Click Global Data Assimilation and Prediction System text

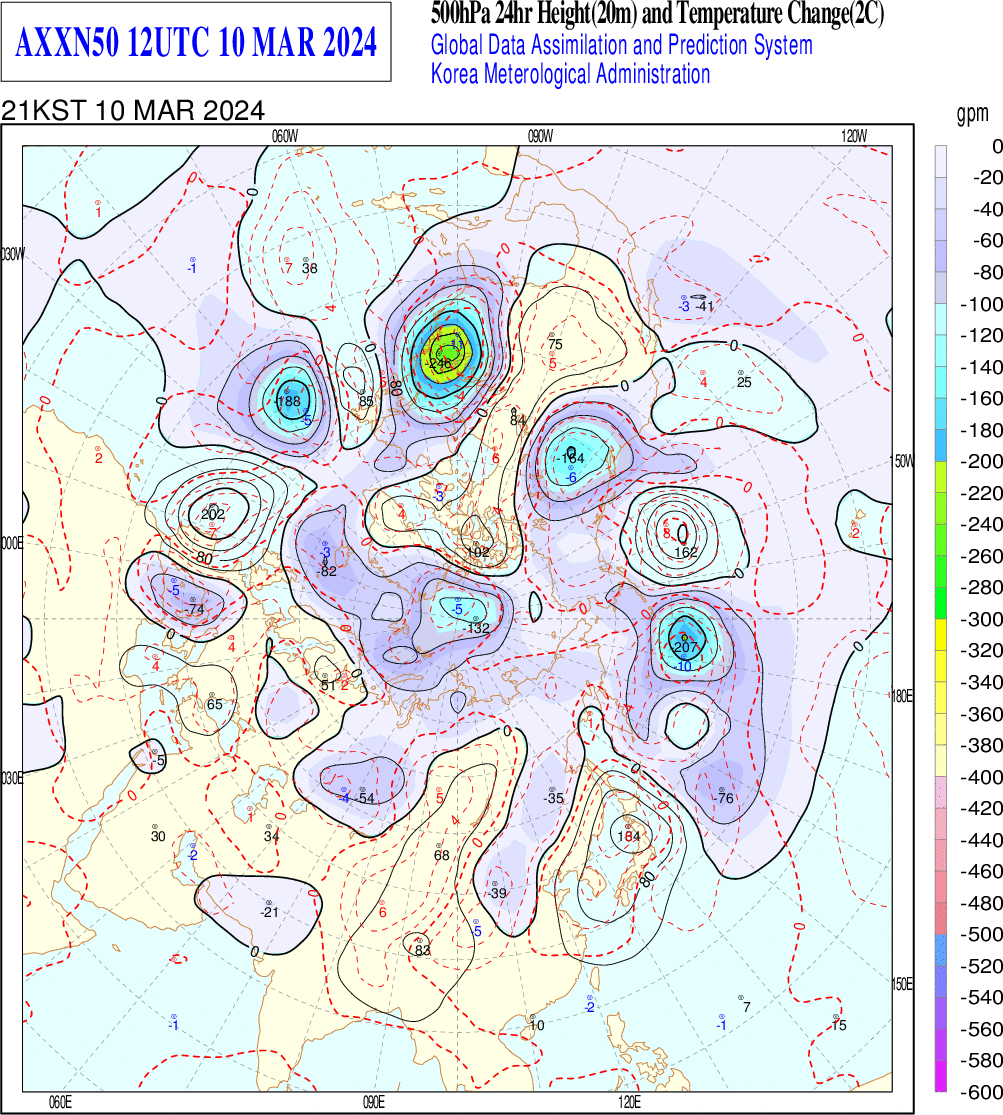(x=622, y=46)
